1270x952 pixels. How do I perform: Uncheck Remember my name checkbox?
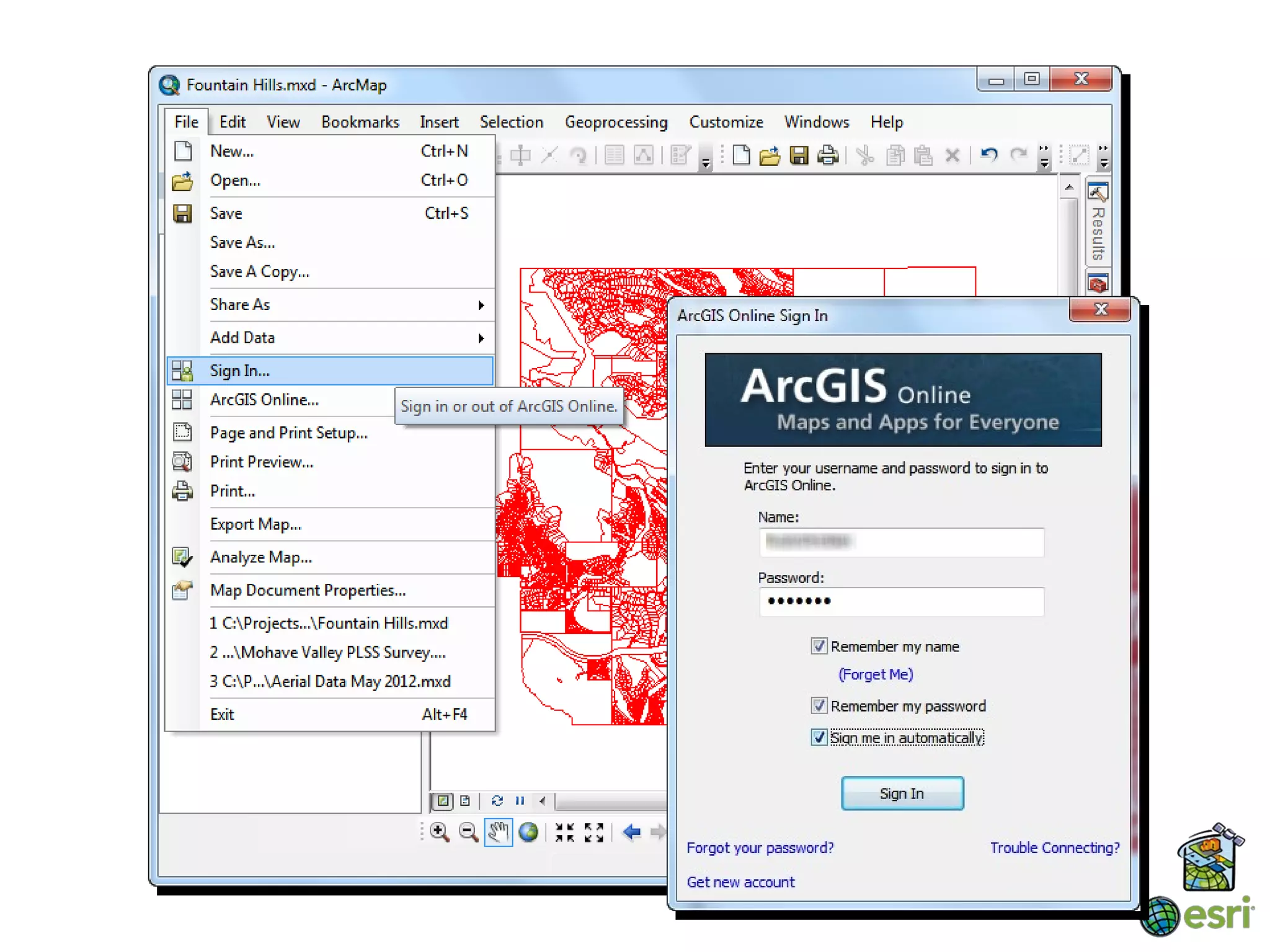(819, 646)
